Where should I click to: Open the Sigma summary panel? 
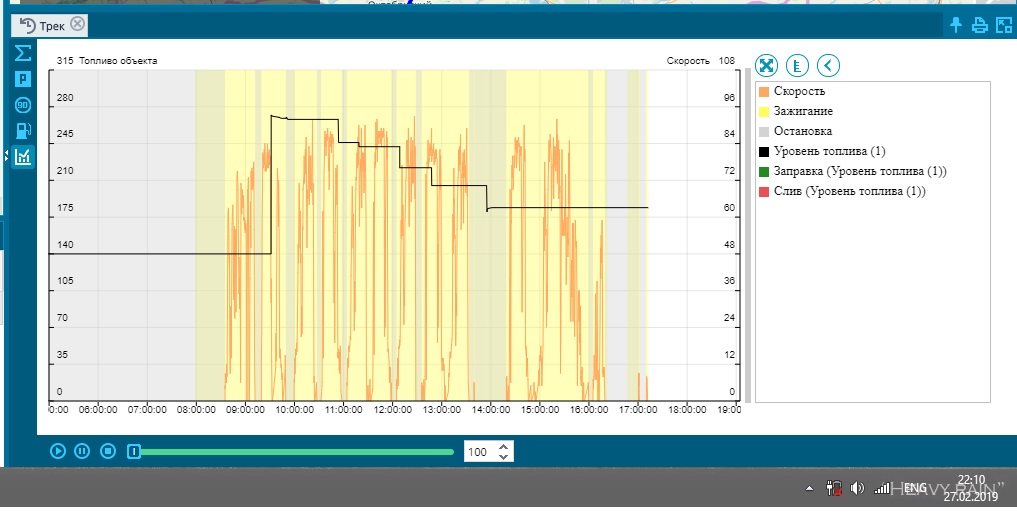pyautogui.click(x=22, y=52)
